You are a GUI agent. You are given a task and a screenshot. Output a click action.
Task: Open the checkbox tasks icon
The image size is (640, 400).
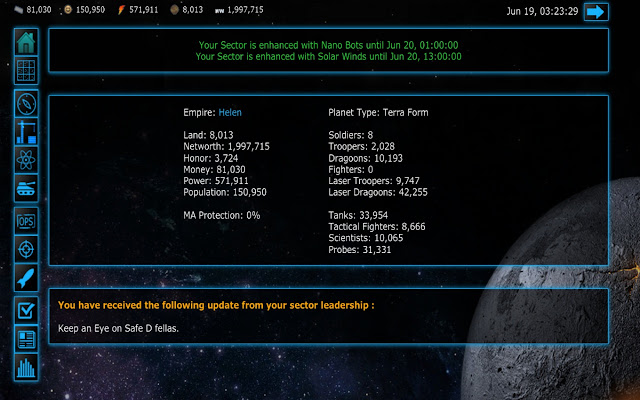26,311
